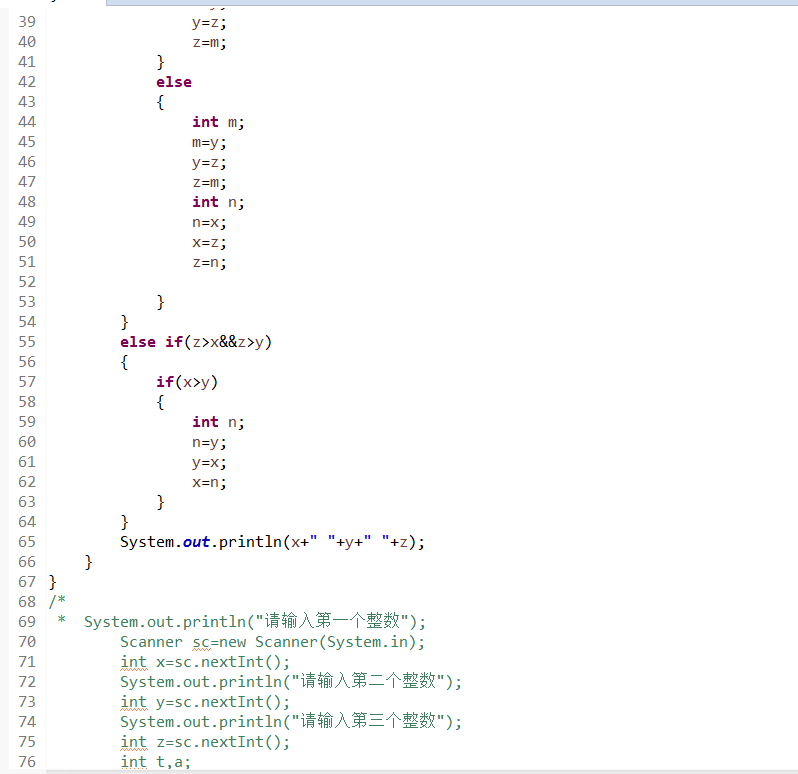
Task: Click 'int n;' declaration on line 48
Action: 218,202
